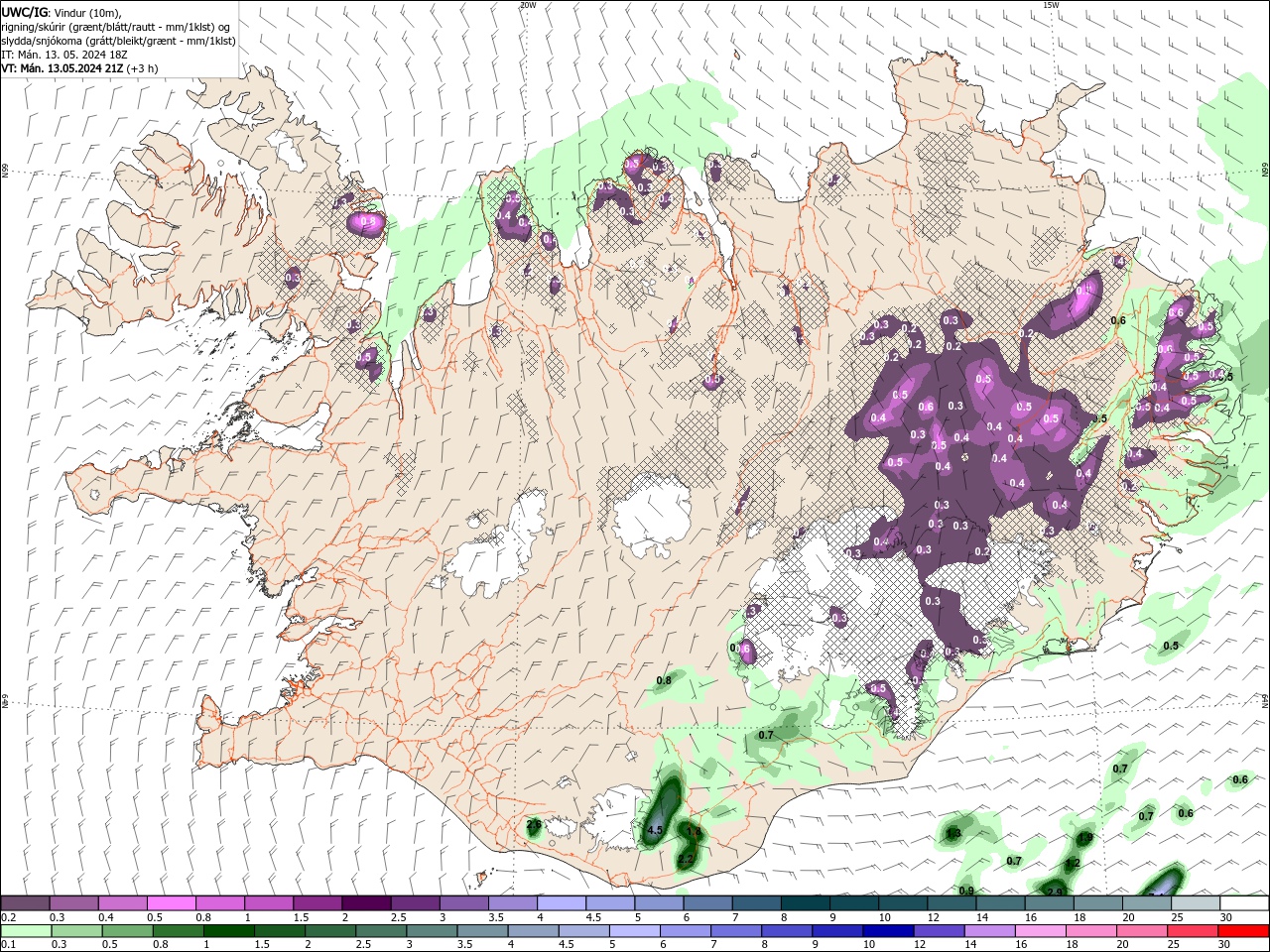Image resolution: width=1270 pixels, height=952 pixels.
Task: Select bottom-row rain swatch between 3.5 and 4
Action: (481, 931)
